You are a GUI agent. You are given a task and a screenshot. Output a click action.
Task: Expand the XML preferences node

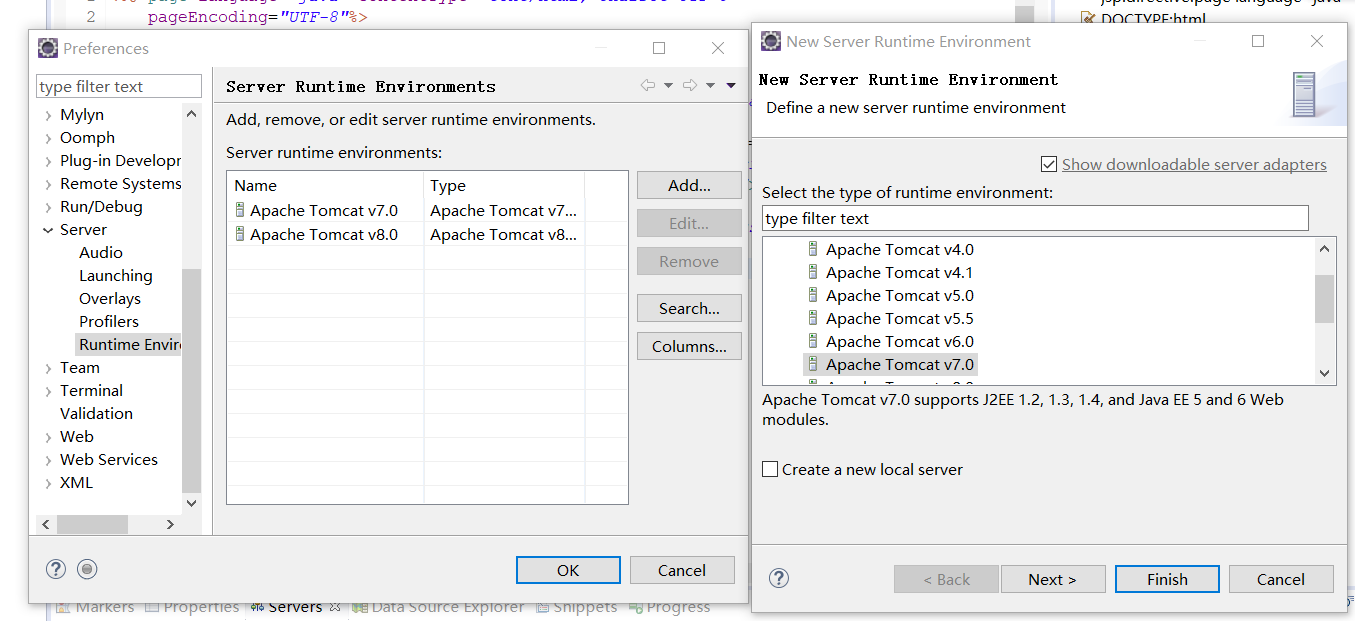coord(48,483)
